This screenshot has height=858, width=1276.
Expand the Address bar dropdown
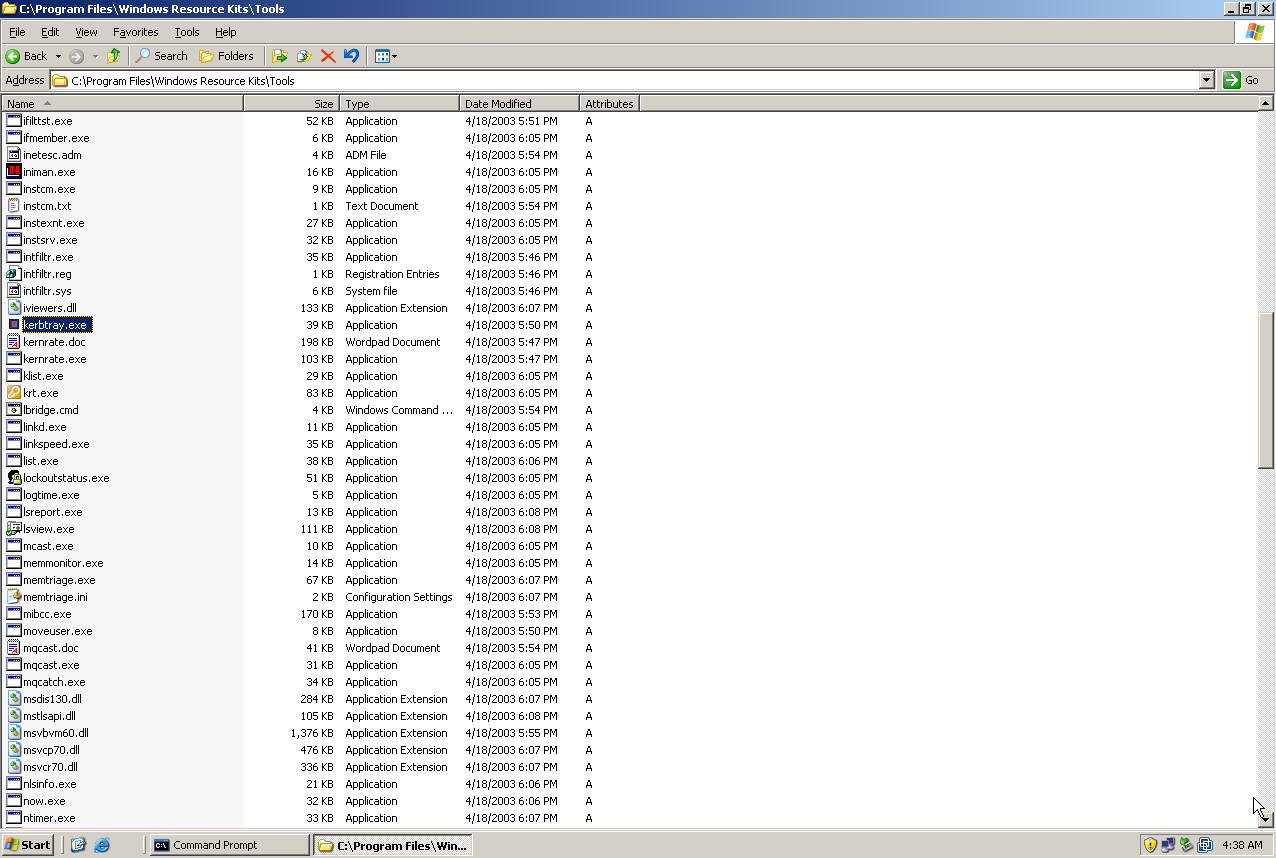pyautogui.click(x=1206, y=80)
